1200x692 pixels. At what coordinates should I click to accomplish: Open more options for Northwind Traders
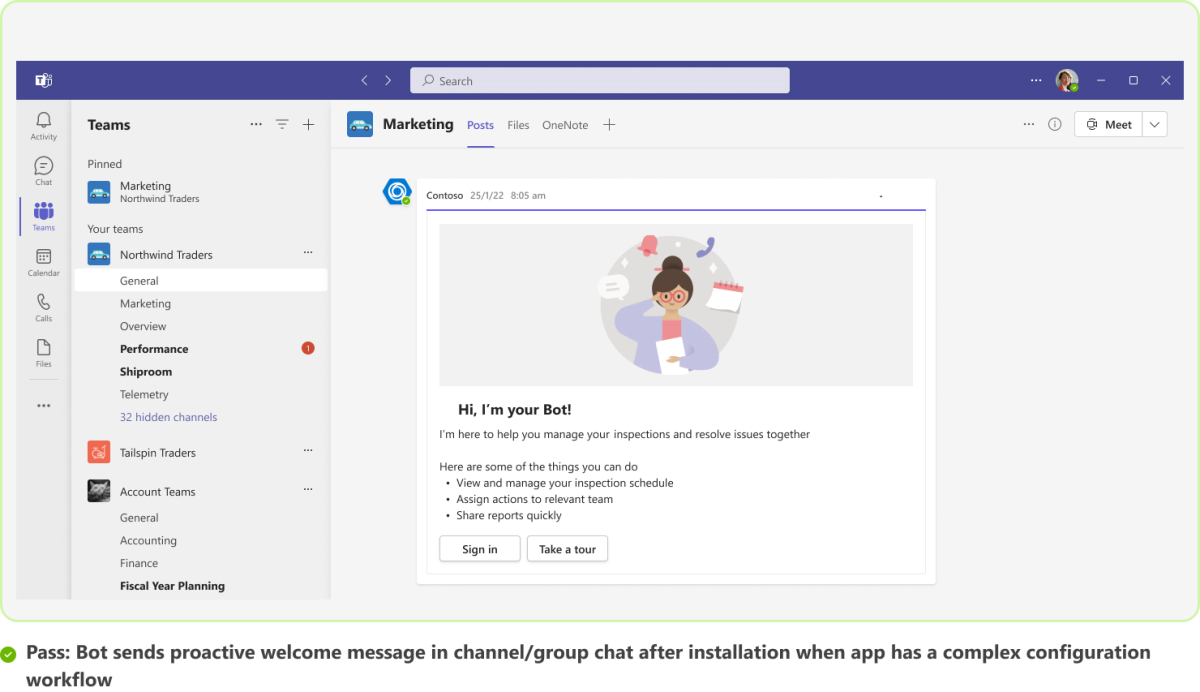tap(308, 253)
